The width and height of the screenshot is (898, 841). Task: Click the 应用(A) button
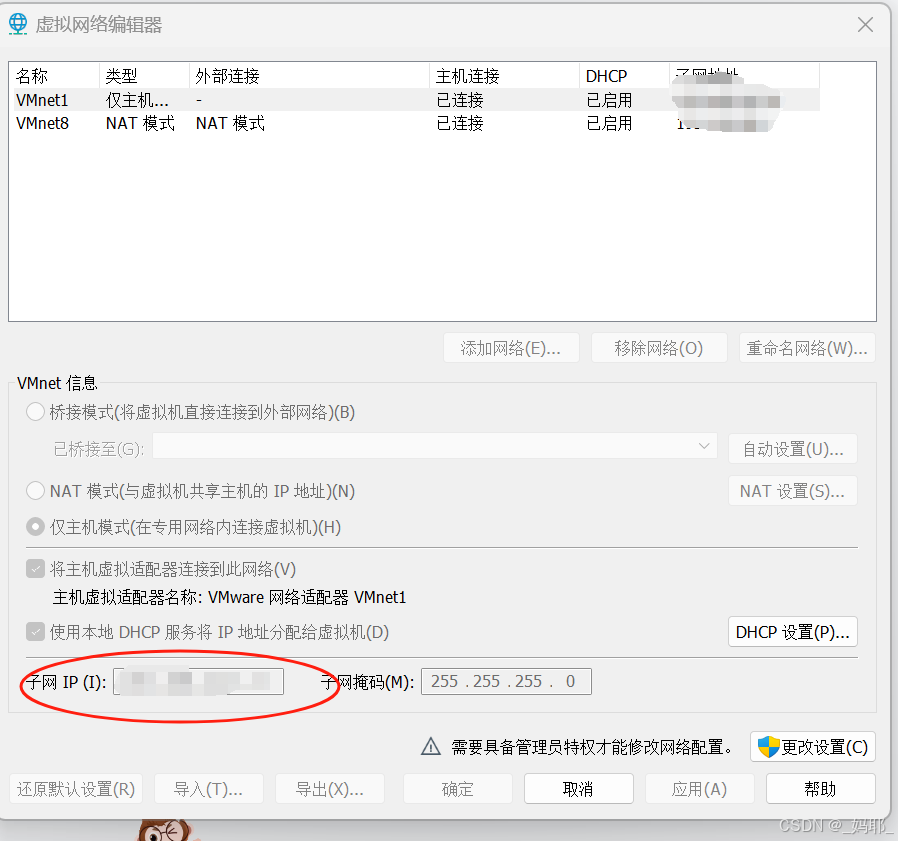pyautogui.click(x=699, y=789)
